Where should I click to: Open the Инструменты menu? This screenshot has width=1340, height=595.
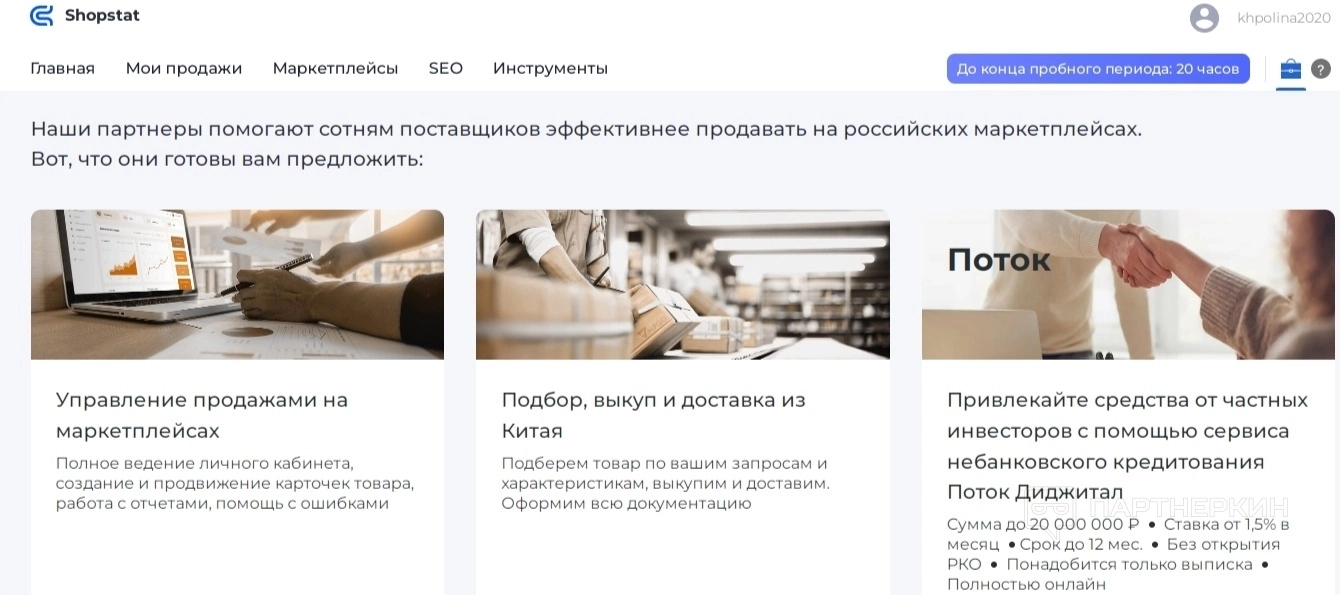tap(550, 68)
